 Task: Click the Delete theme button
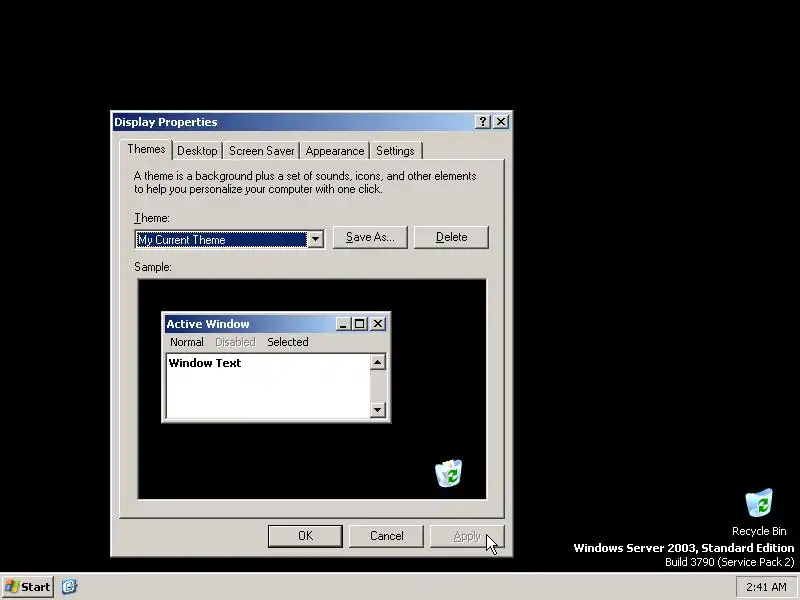point(451,237)
